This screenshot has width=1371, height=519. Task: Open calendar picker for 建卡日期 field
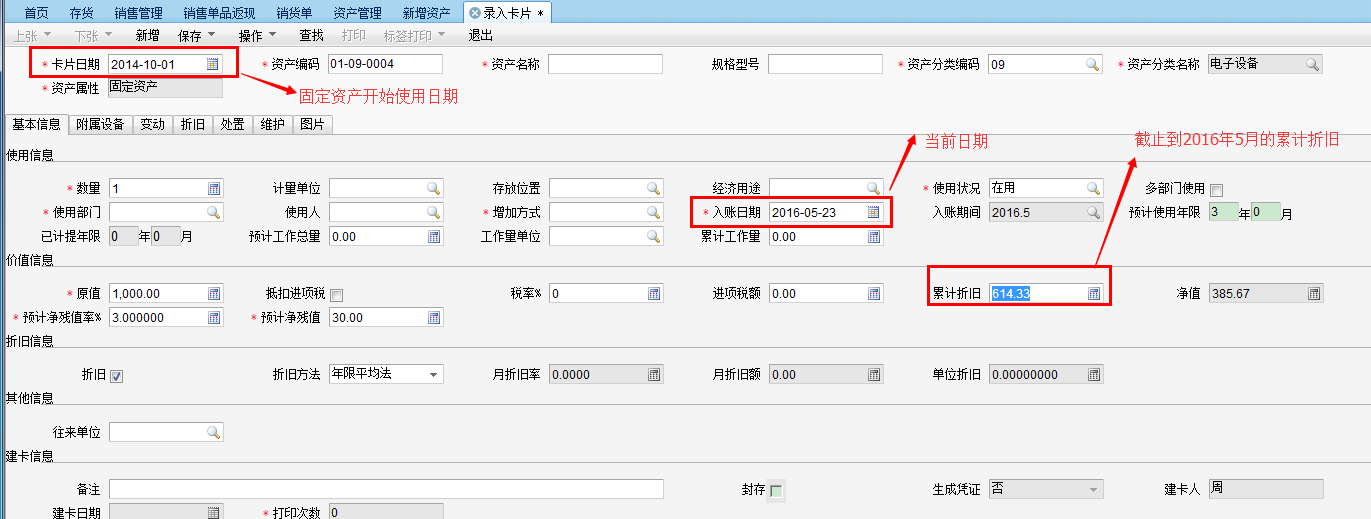(x=214, y=513)
